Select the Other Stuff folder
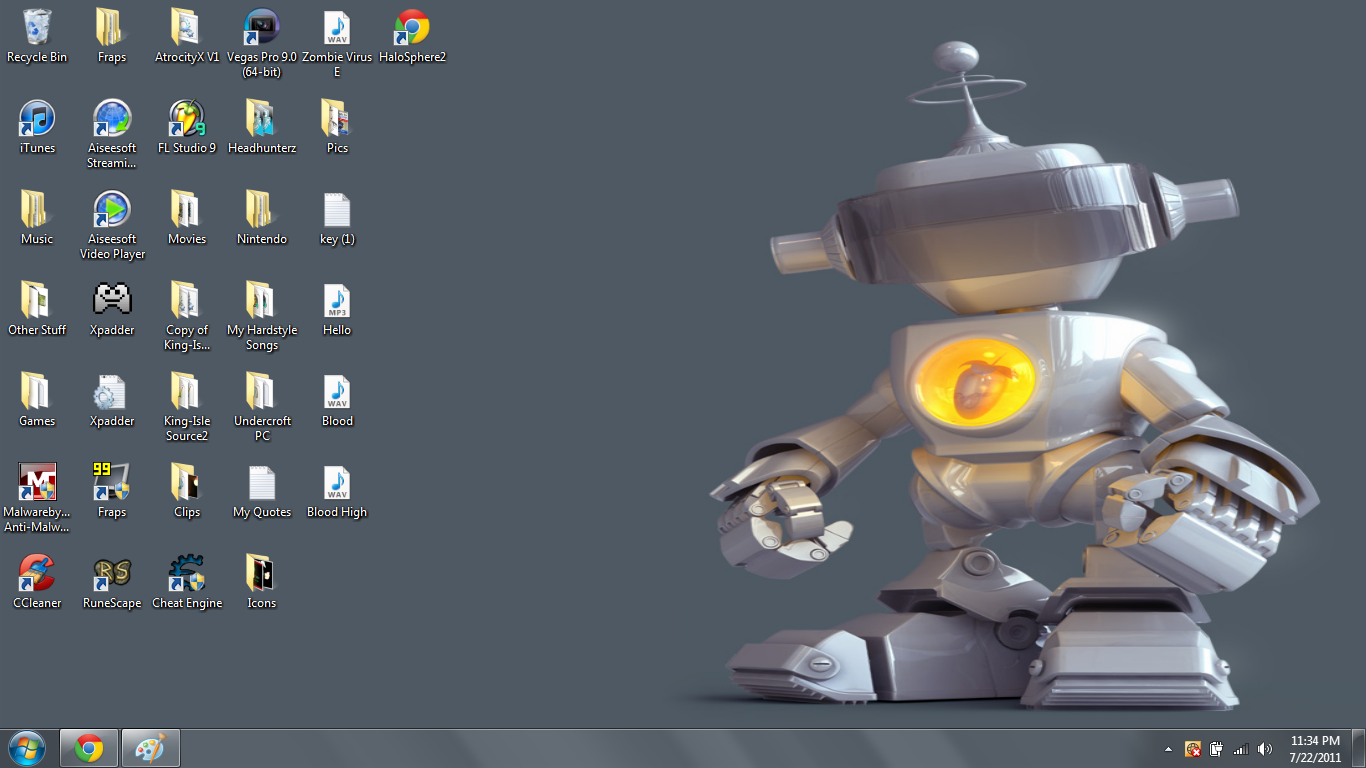Screen dimensions: 1366x768 pyautogui.click(x=37, y=309)
